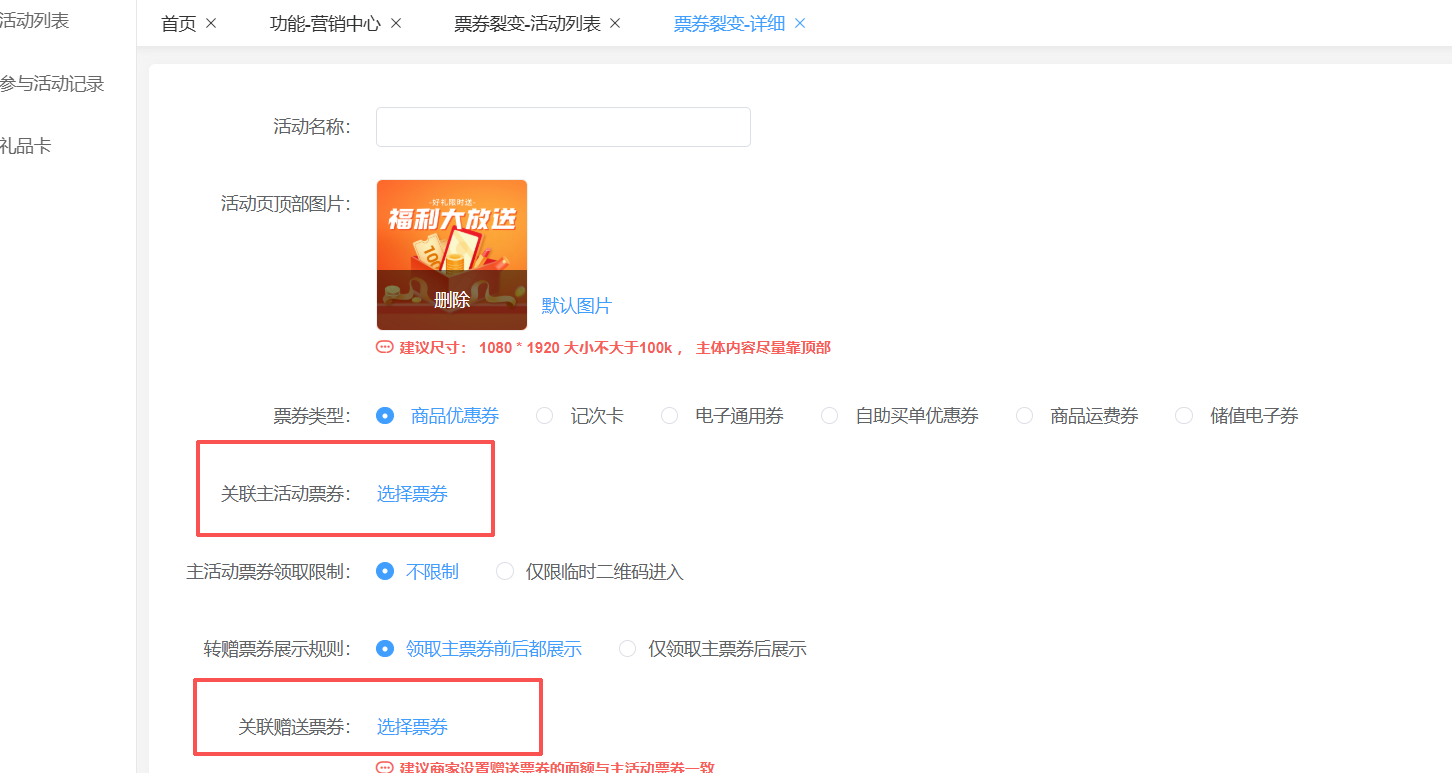The width and height of the screenshot is (1452, 773).
Task: Select the 记次卡 ticket type
Action: click(x=545, y=416)
